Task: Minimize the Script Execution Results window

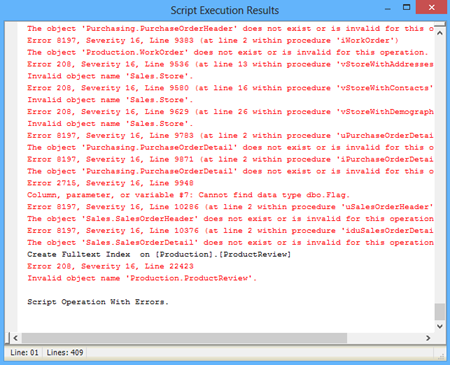Action: (x=387, y=9)
